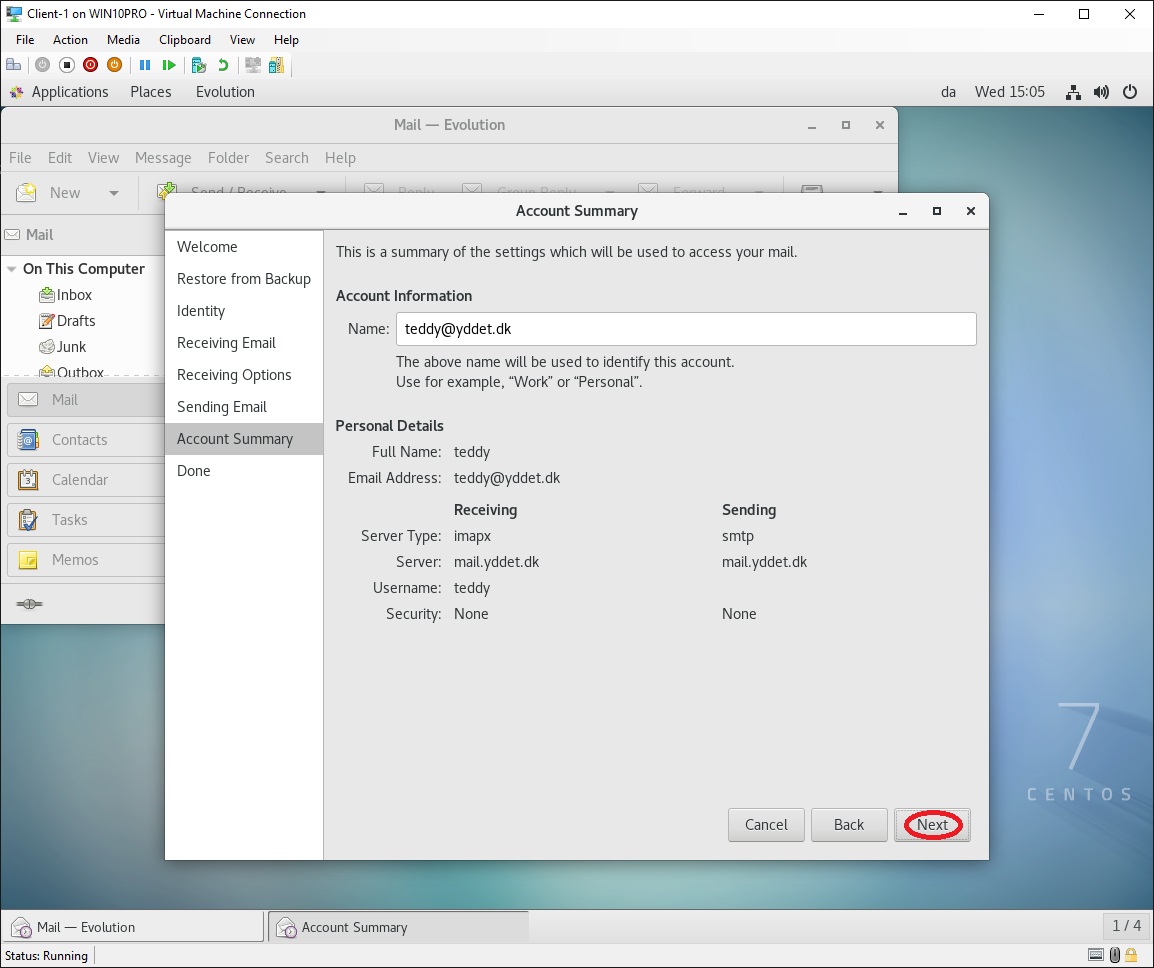Go Back in the account wizard

[849, 824]
